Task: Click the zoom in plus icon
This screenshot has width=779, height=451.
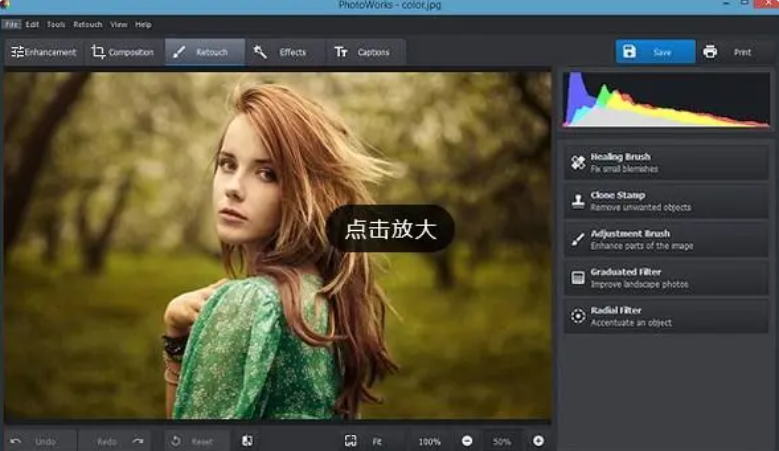Action: point(538,441)
